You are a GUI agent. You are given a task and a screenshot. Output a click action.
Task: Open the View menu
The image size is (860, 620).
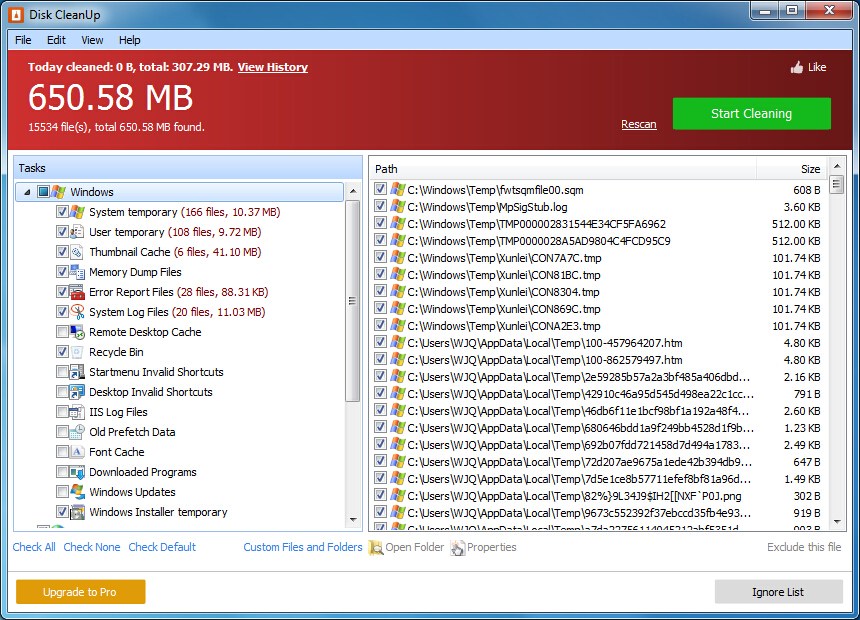[x=92, y=40]
